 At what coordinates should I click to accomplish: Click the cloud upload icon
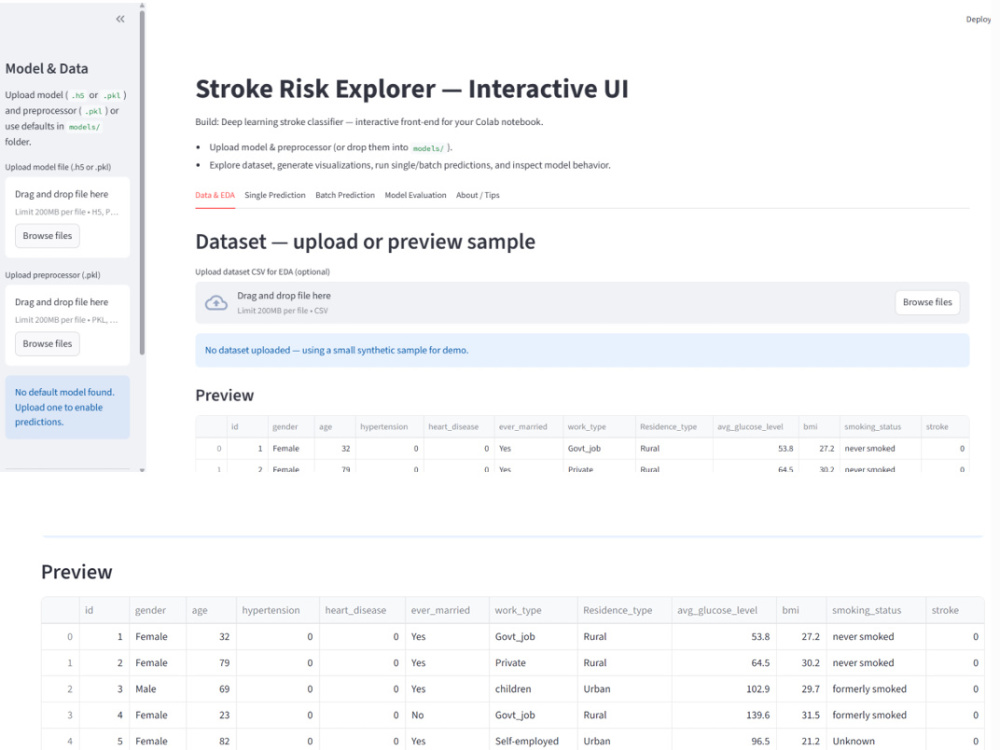click(x=216, y=302)
